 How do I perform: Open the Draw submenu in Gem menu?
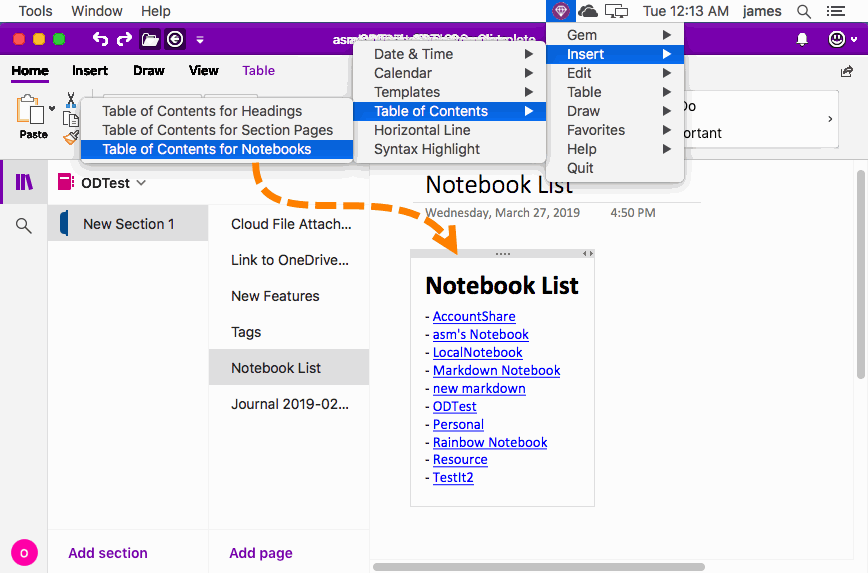coord(615,111)
